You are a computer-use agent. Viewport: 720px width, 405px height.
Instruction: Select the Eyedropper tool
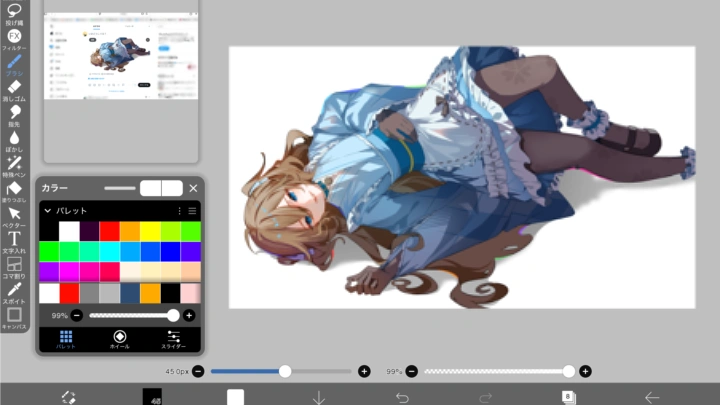click(x=14, y=293)
